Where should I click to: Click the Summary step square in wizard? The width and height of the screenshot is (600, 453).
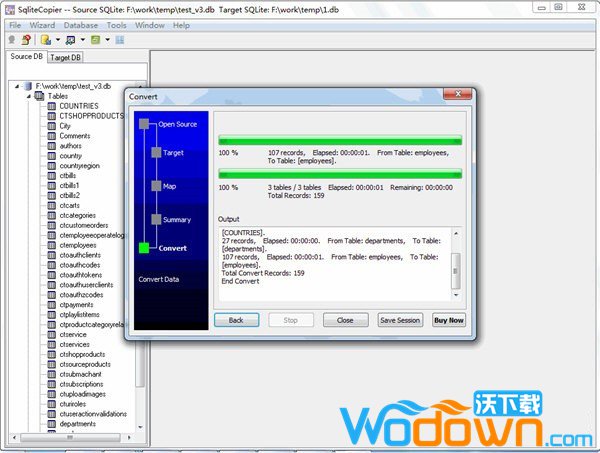pos(155,219)
